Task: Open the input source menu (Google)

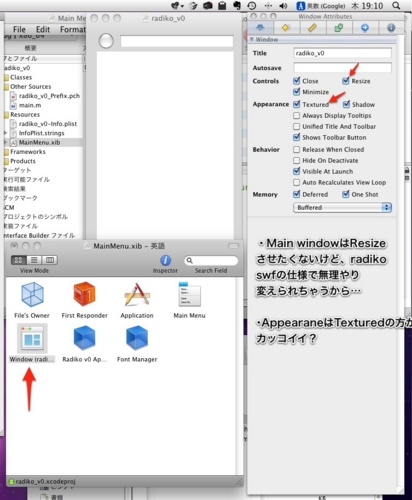Action: pyautogui.click(x=321, y=6)
